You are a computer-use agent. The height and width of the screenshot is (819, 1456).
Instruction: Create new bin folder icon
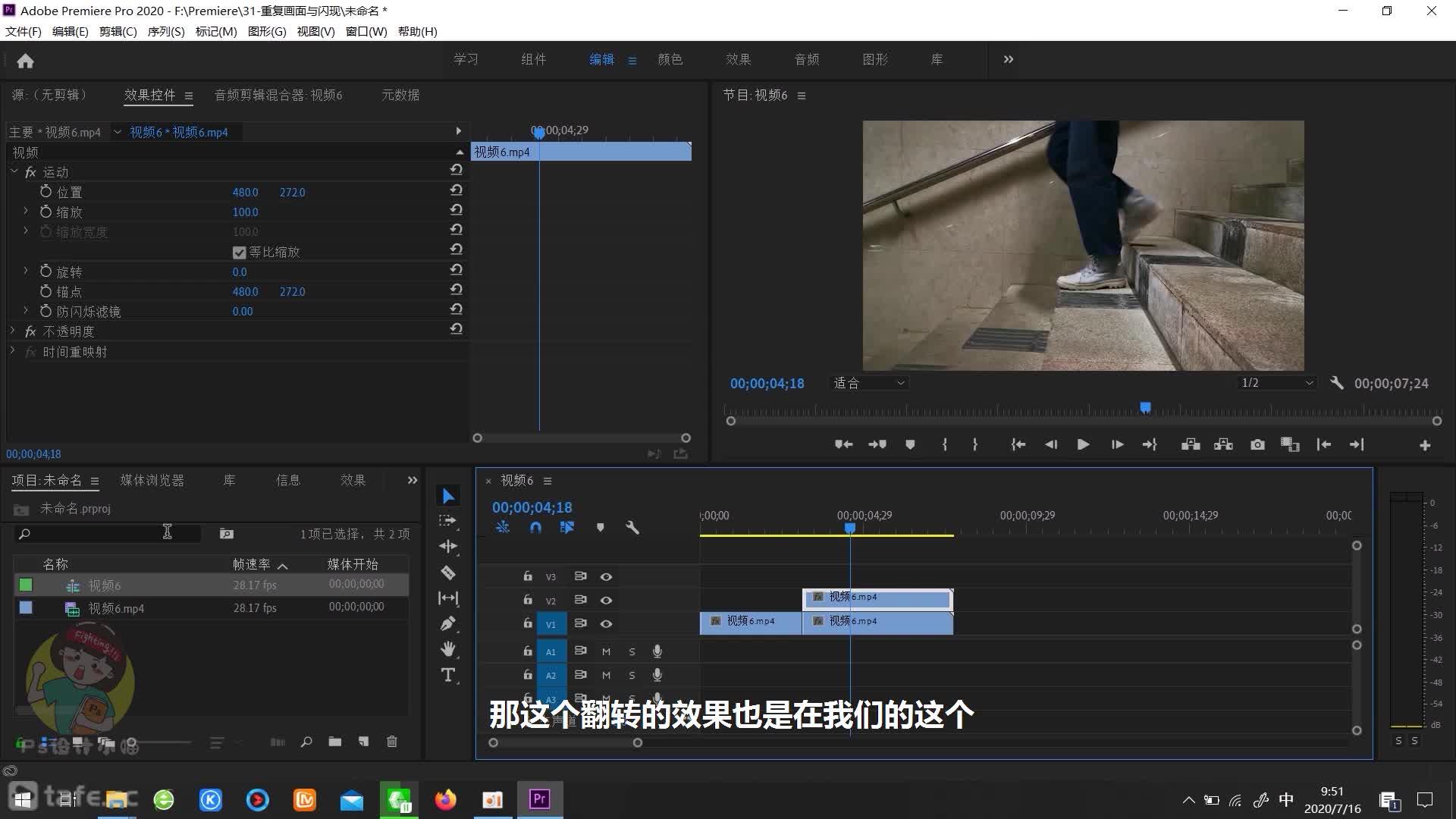pos(334,742)
